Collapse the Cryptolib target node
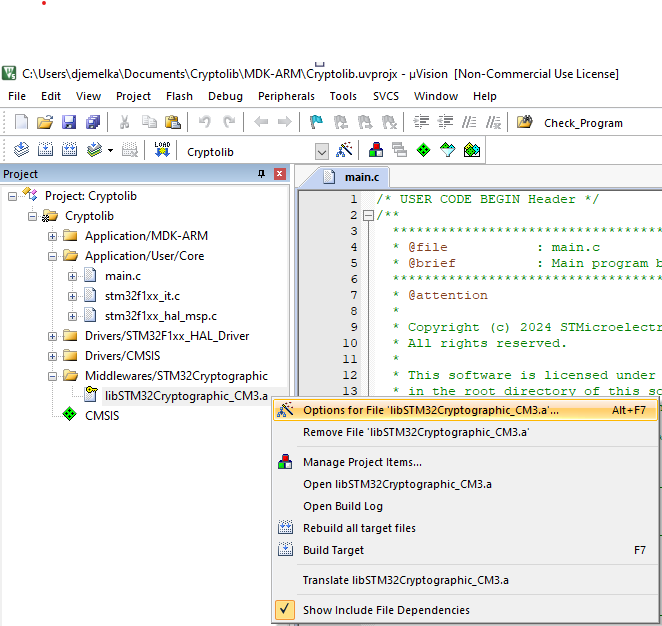The width and height of the screenshot is (662, 626). 32,217
